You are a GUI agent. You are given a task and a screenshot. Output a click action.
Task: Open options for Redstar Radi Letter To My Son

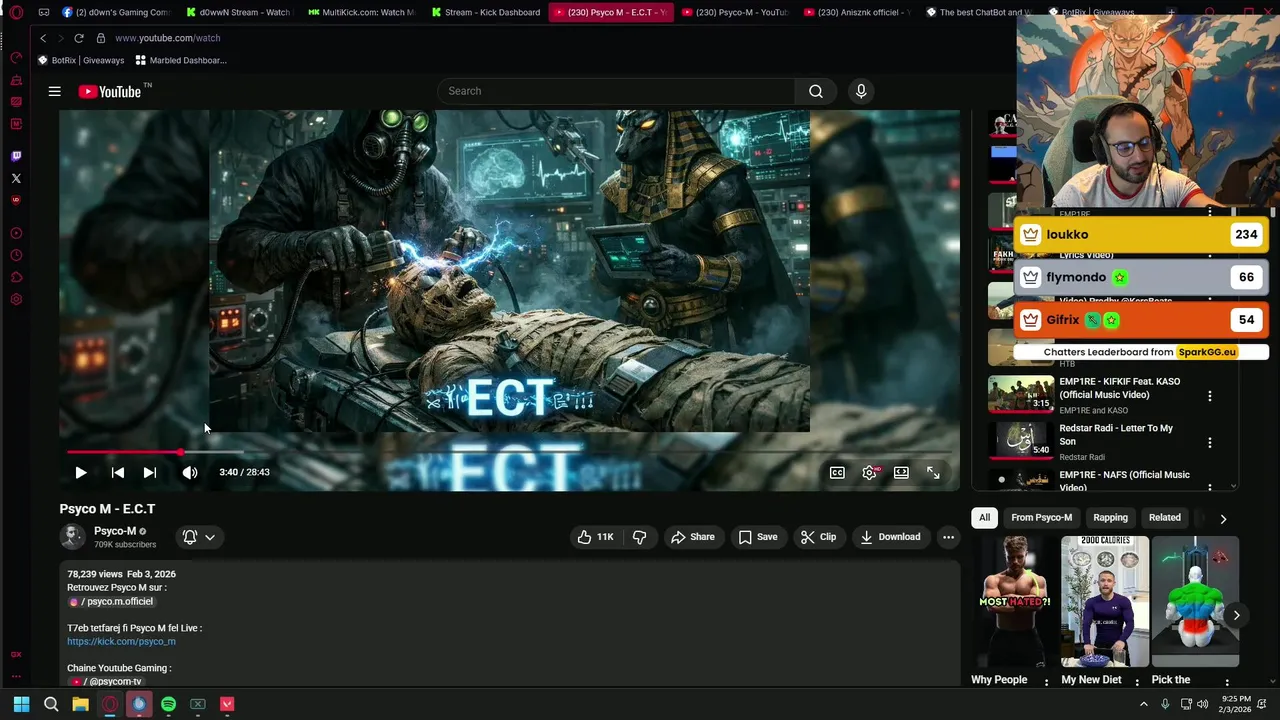click(1210, 443)
